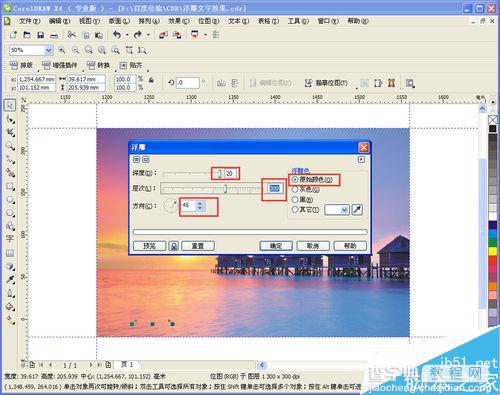Open the Effects menu
The width and height of the screenshot is (500, 395).
coord(179,21)
